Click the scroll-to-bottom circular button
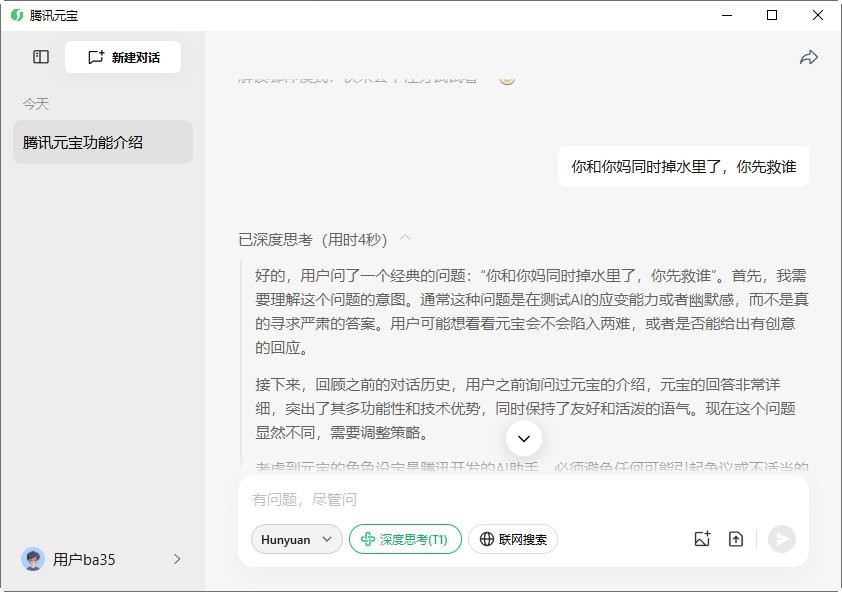Image resolution: width=842 pixels, height=592 pixels. [523, 438]
